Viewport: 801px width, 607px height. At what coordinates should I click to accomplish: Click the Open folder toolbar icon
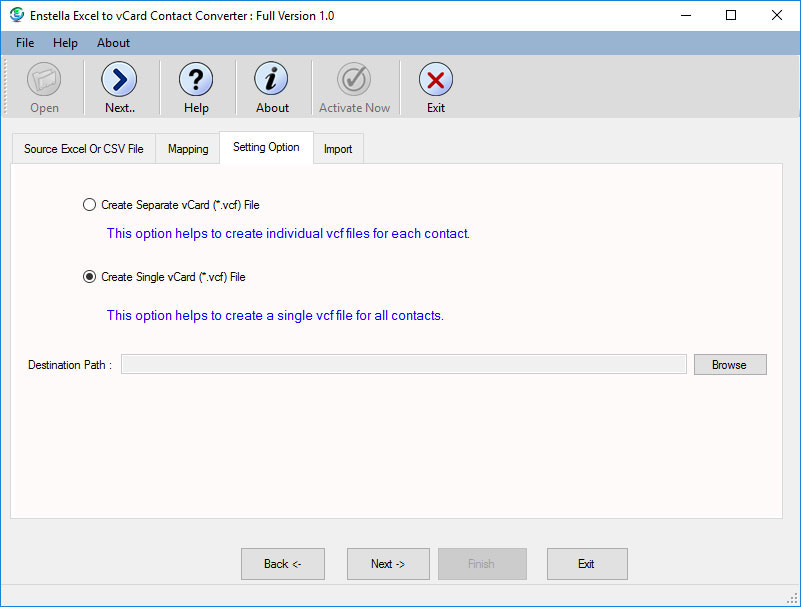click(44, 80)
